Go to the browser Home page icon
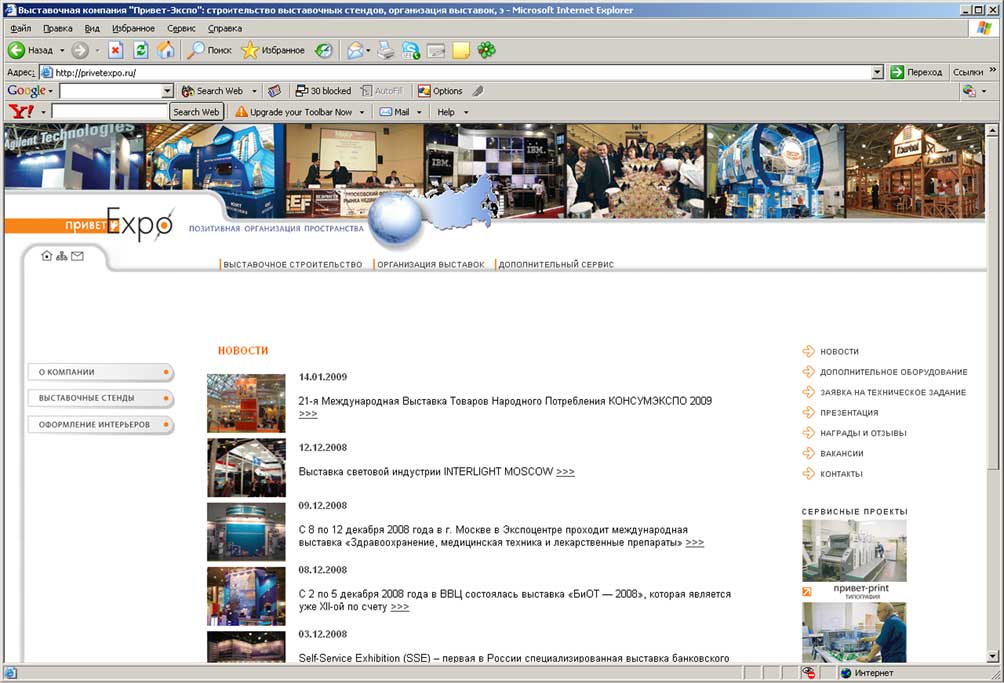Screen dimensions: 1004x683 point(165,50)
